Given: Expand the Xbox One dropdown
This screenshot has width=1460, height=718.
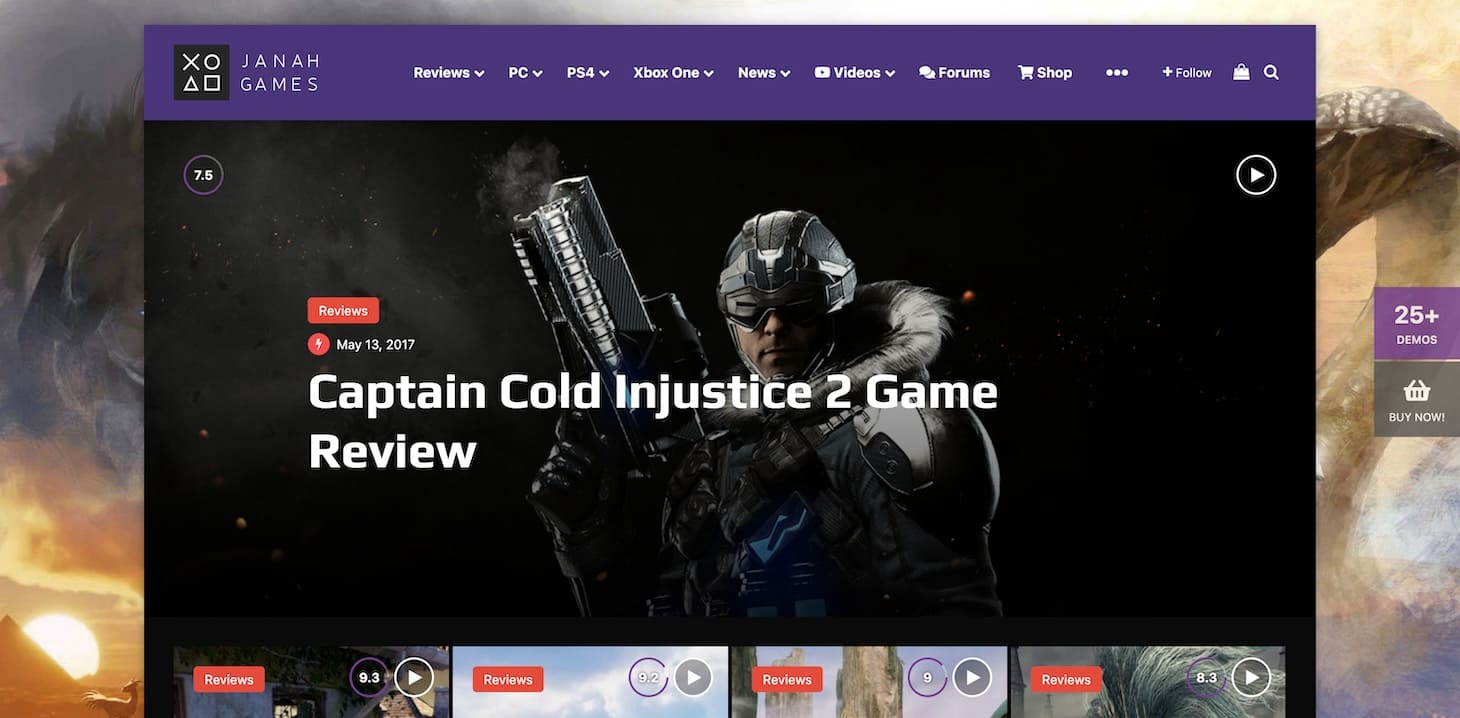Looking at the screenshot, I should (671, 72).
